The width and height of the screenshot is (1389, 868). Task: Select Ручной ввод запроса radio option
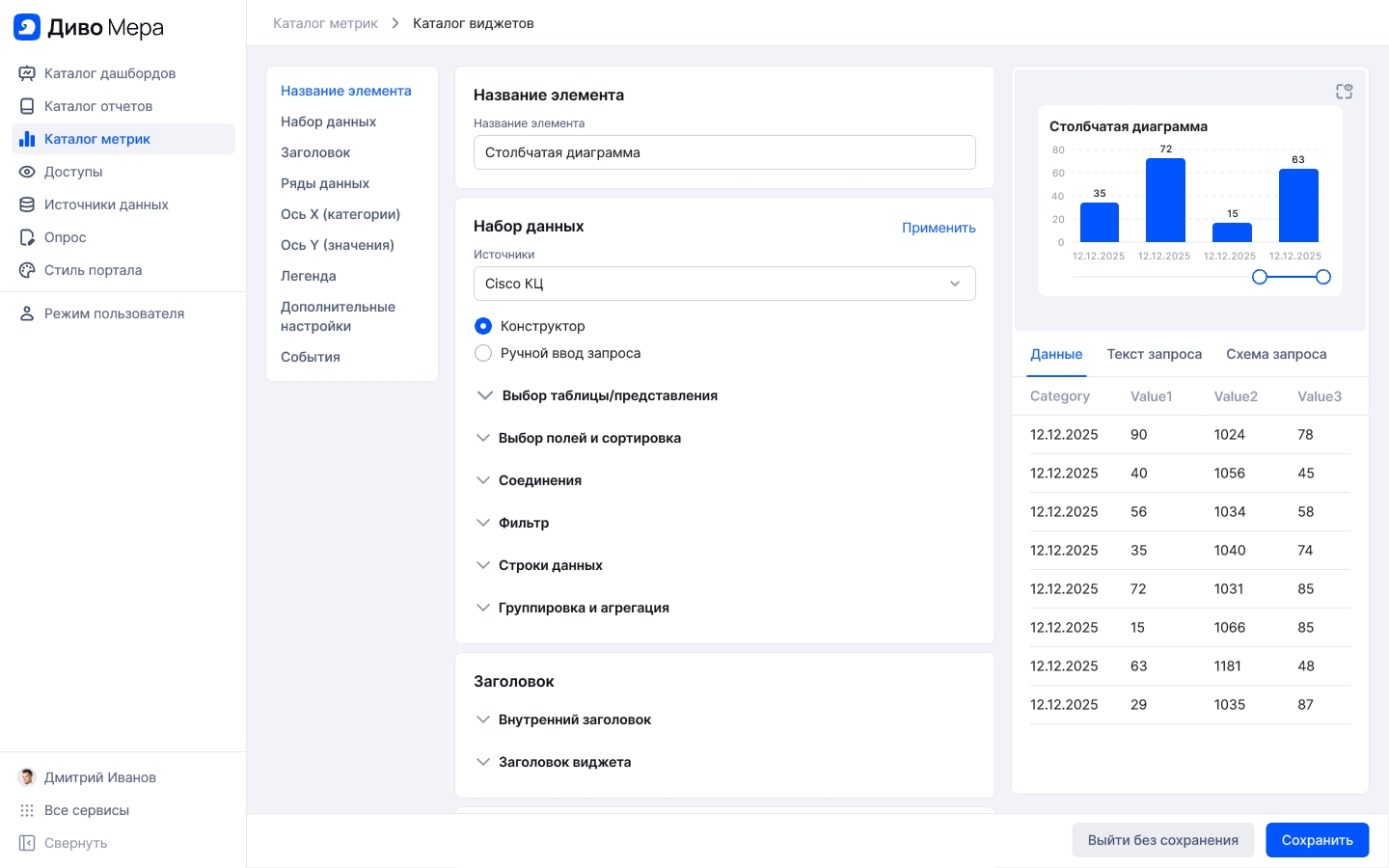click(x=483, y=353)
